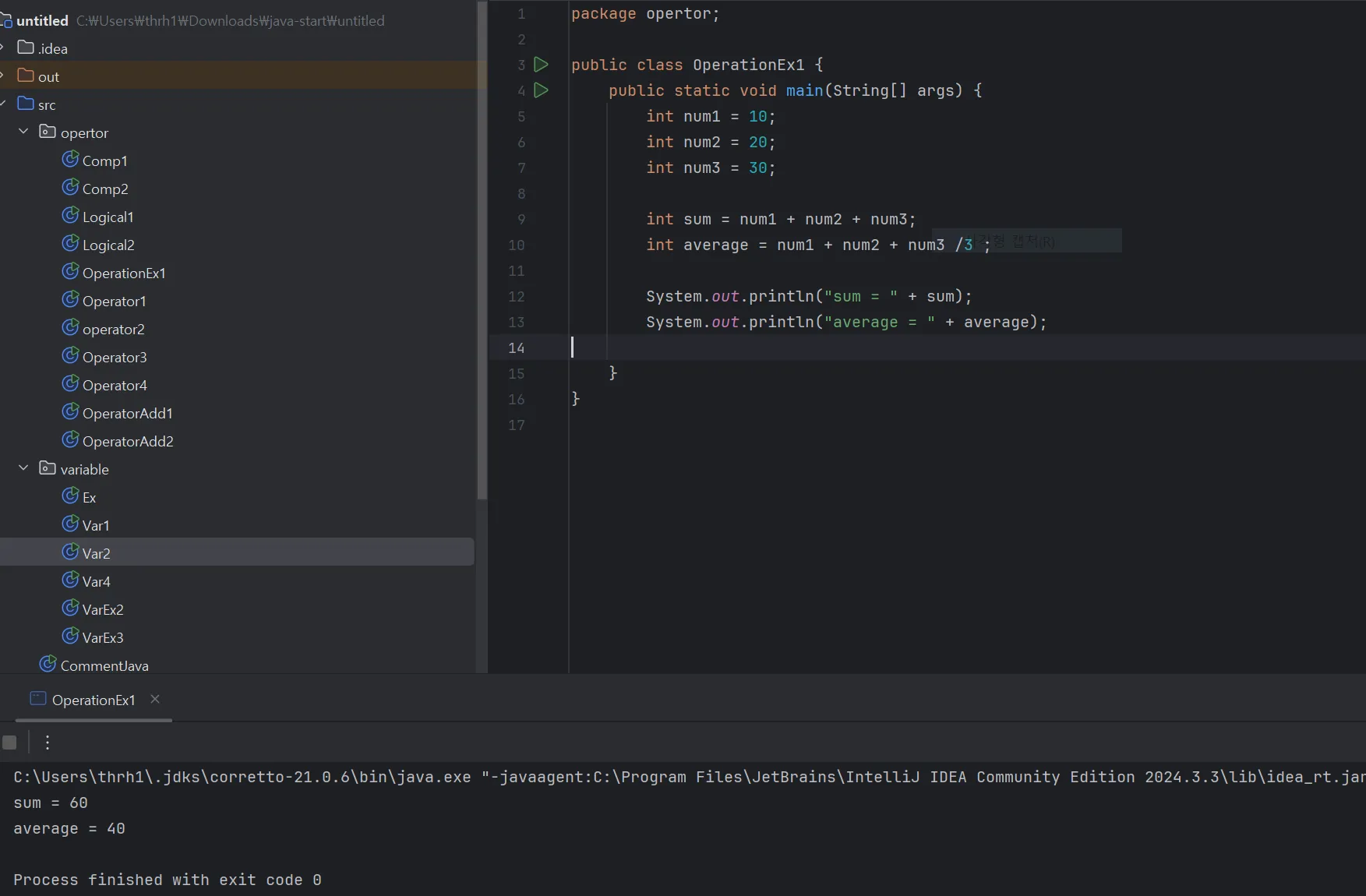Place cursor on the int sum declaration
The height and width of the screenshot is (896, 1366).
(781, 220)
